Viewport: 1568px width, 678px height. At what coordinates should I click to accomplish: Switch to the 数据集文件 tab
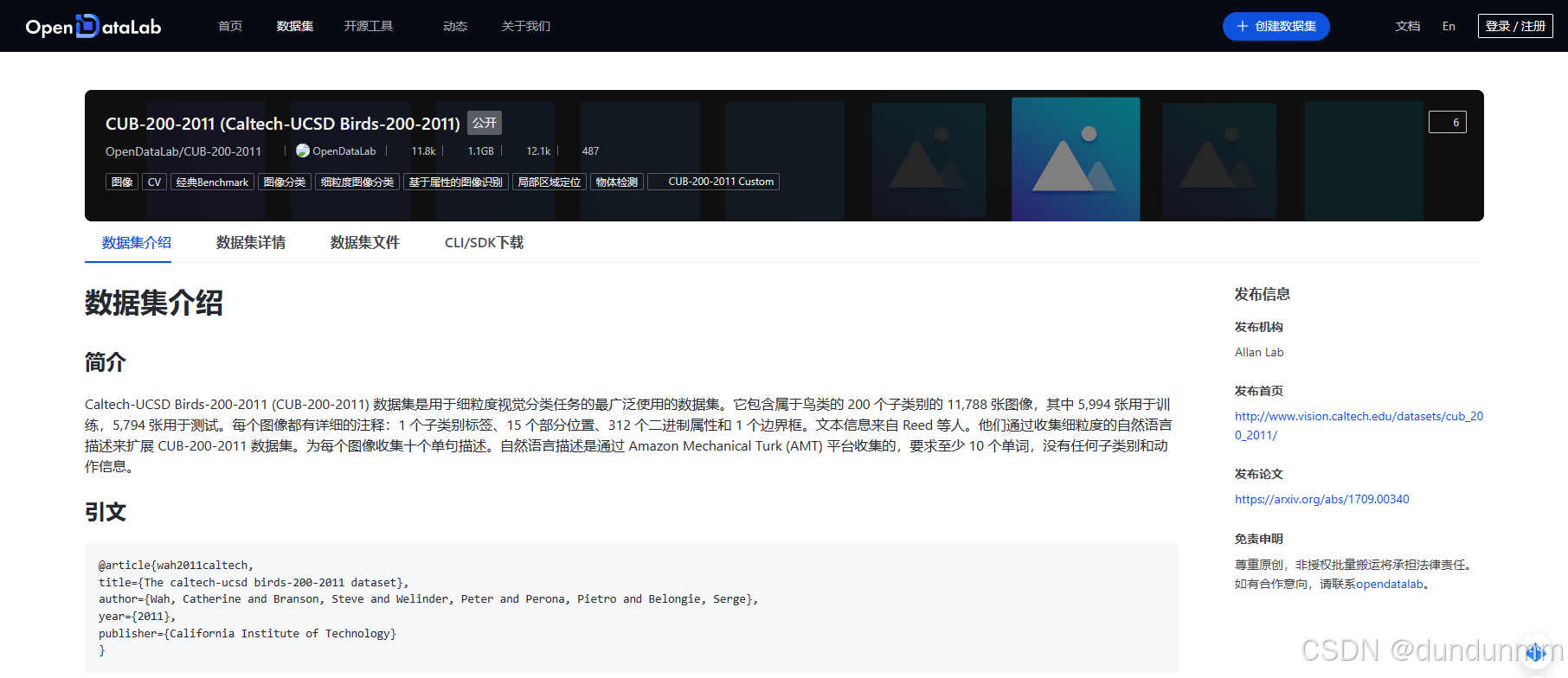click(365, 242)
